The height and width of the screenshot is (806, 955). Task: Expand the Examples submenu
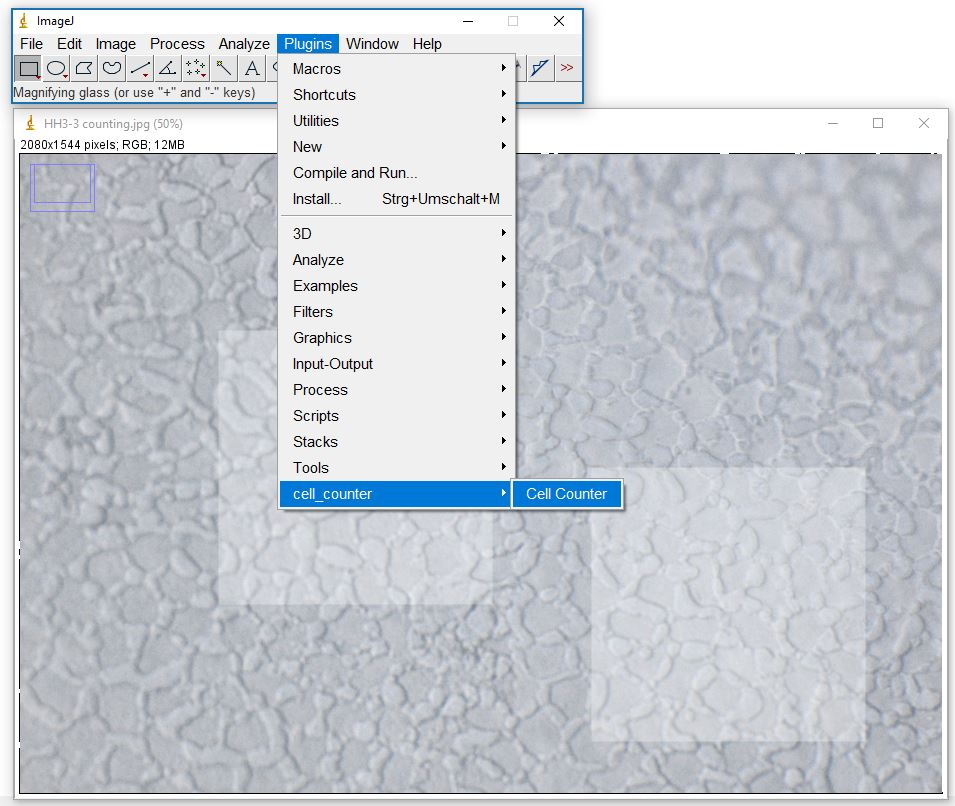(396, 286)
